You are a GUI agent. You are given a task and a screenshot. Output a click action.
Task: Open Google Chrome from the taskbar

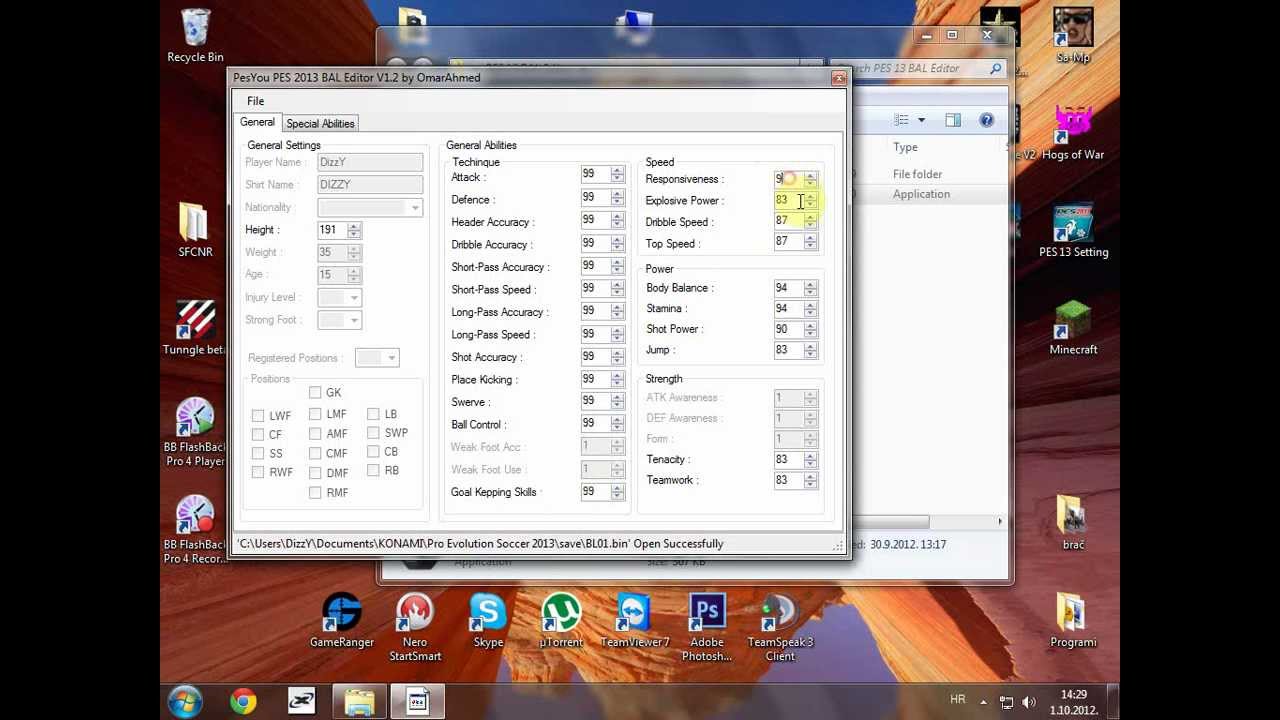243,702
